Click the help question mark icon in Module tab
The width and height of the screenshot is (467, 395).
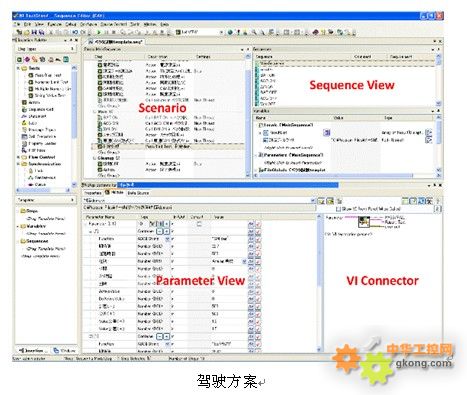[438, 201]
